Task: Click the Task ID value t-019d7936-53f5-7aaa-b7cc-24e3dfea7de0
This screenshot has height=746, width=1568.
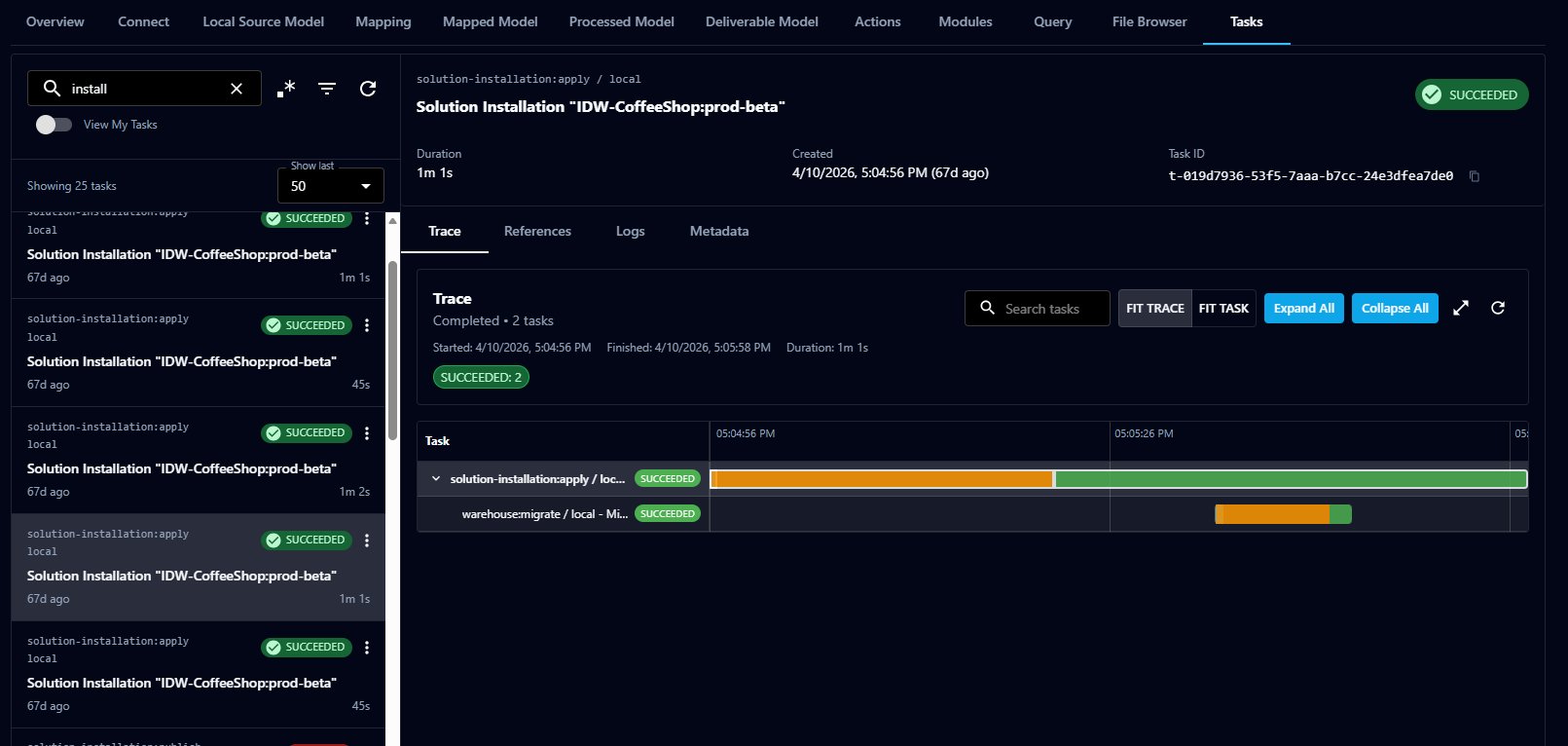Action: click(x=1311, y=176)
